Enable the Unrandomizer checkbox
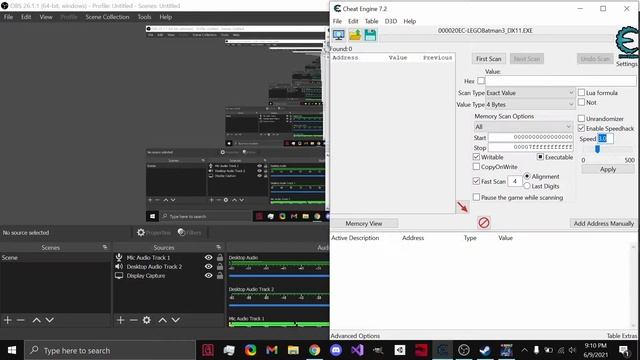This screenshot has width=640, height=360. [x=581, y=118]
